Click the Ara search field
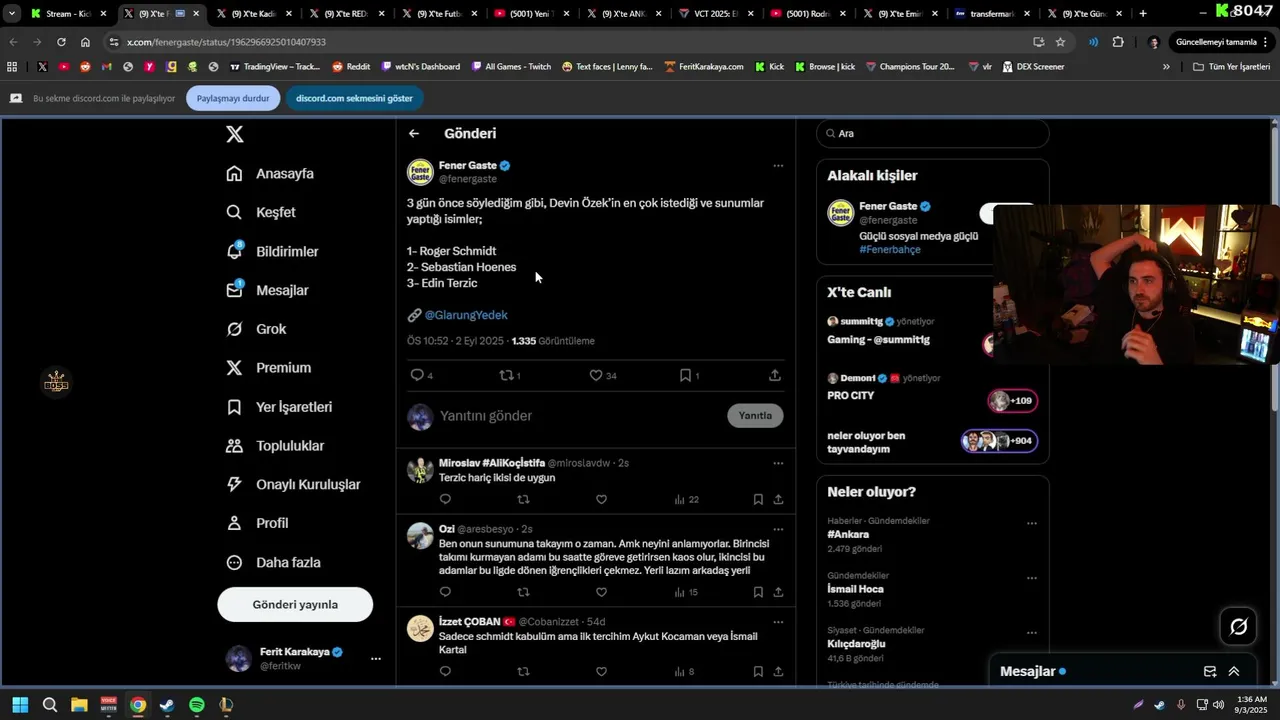 pos(932,133)
